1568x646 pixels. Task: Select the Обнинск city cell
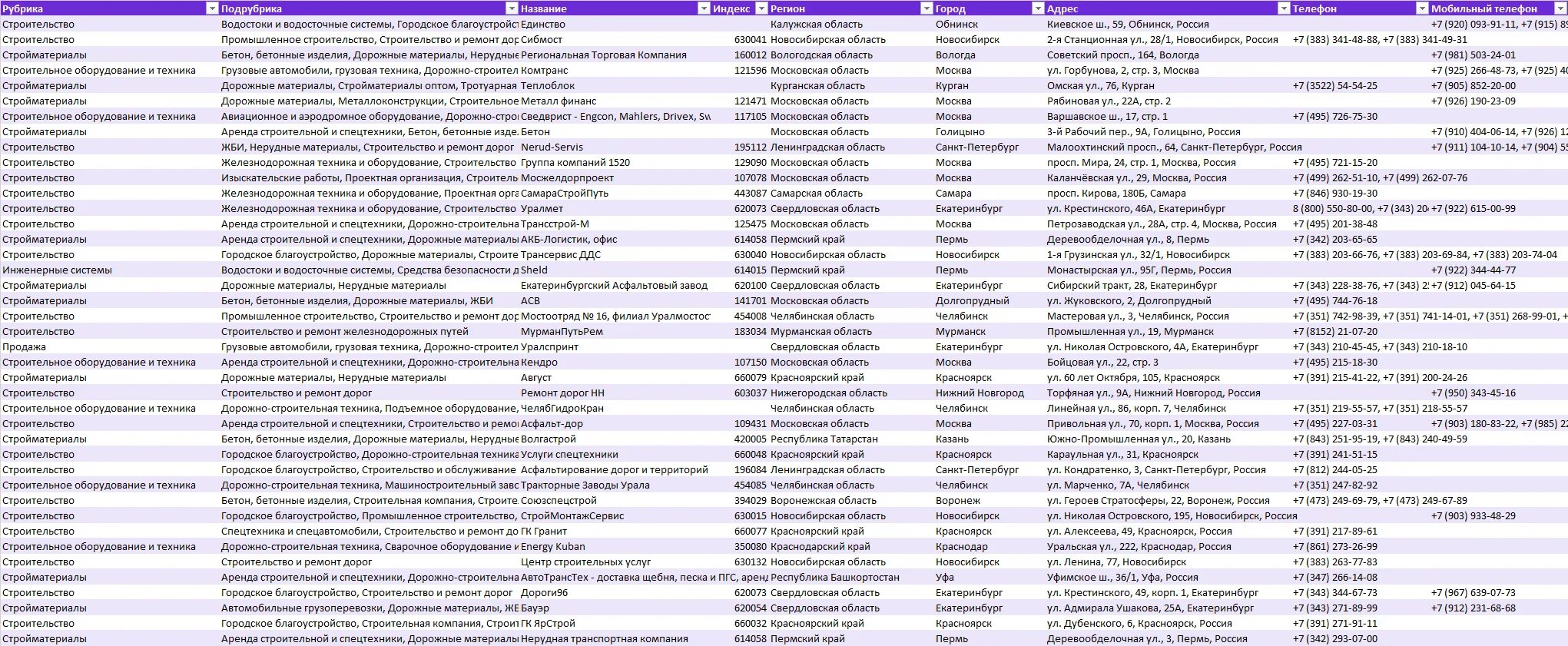point(989,24)
